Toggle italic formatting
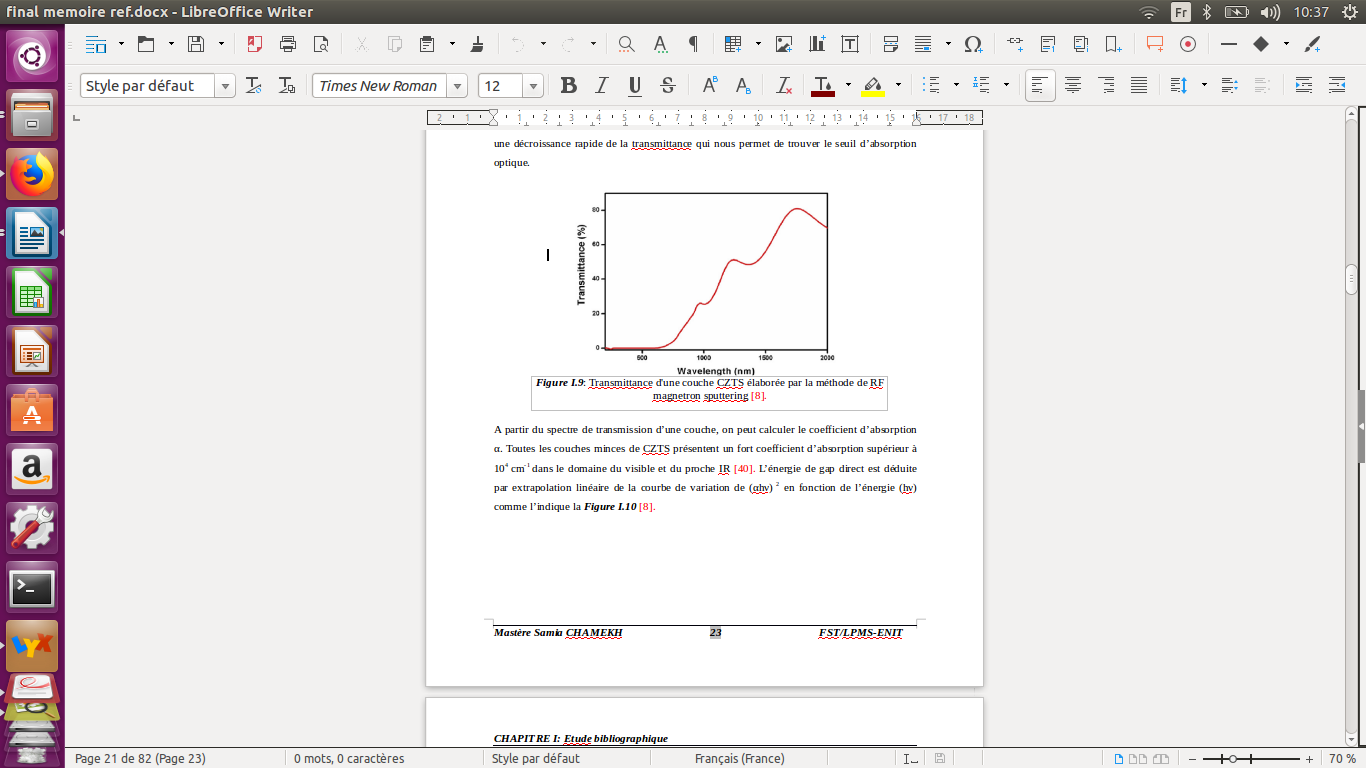 (601, 85)
